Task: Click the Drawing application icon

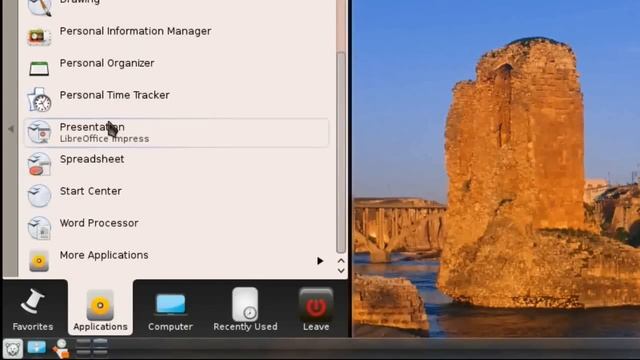Action: [x=39, y=7]
